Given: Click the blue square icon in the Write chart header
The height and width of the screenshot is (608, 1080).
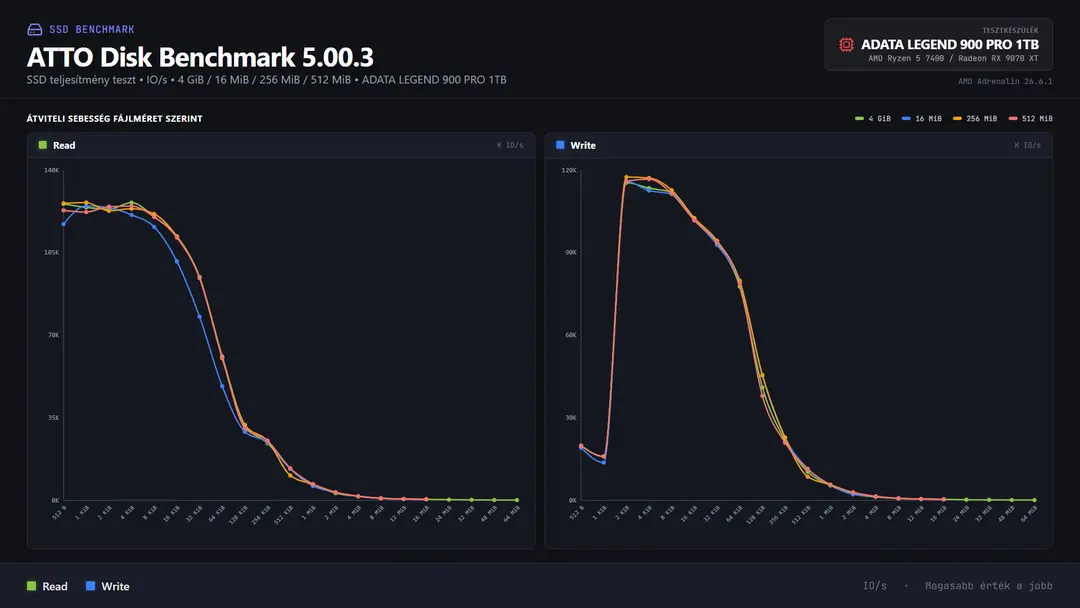Looking at the screenshot, I should click(560, 145).
